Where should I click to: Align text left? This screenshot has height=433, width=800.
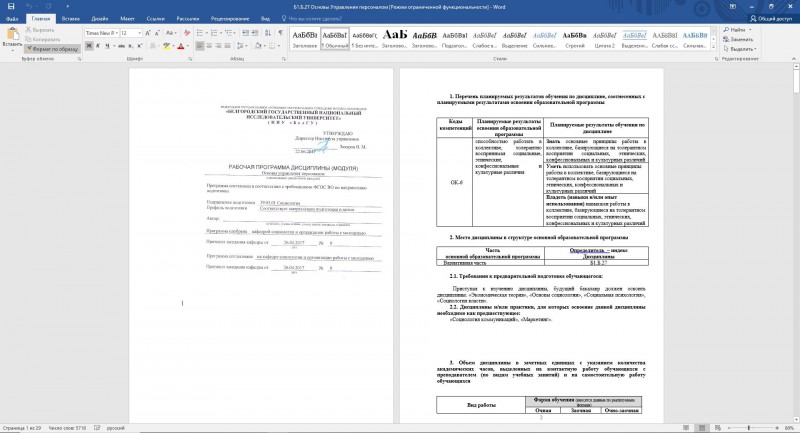pyautogui.click(x=200, y=46)
